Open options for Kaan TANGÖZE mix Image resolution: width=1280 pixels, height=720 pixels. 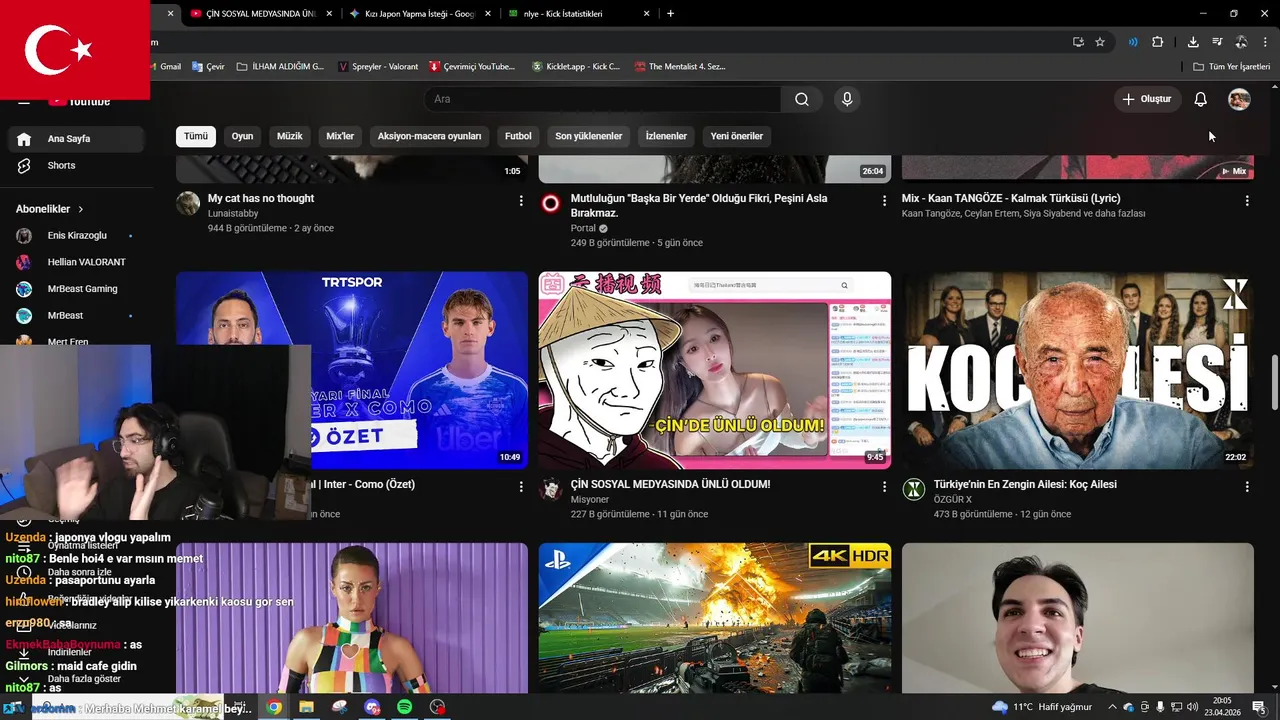click(x=1247, y=201)
